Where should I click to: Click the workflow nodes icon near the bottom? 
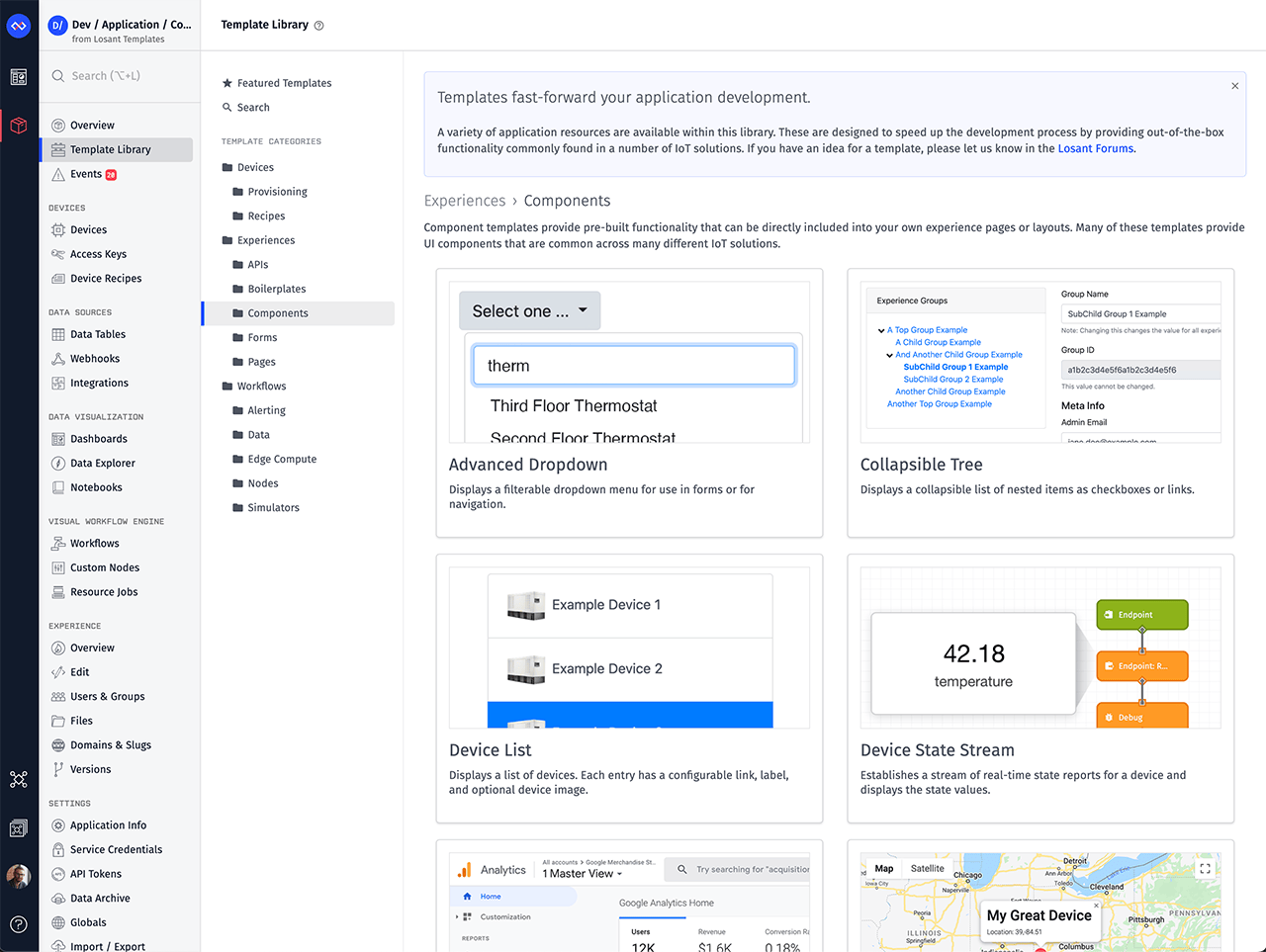tap(19, 780)
